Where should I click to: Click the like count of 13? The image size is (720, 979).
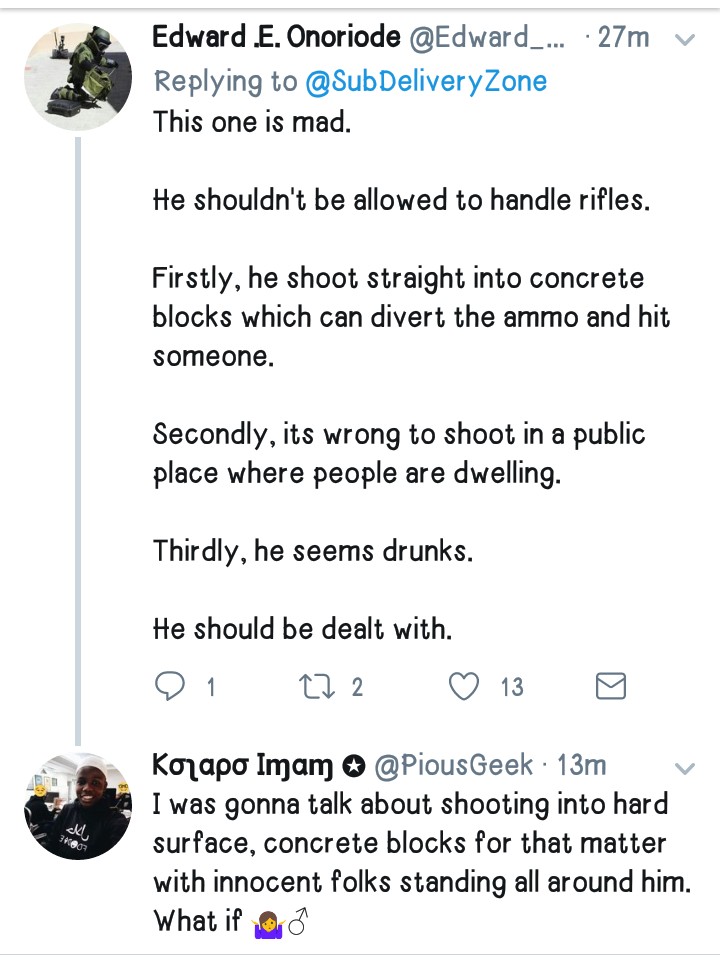click(511, 687)
